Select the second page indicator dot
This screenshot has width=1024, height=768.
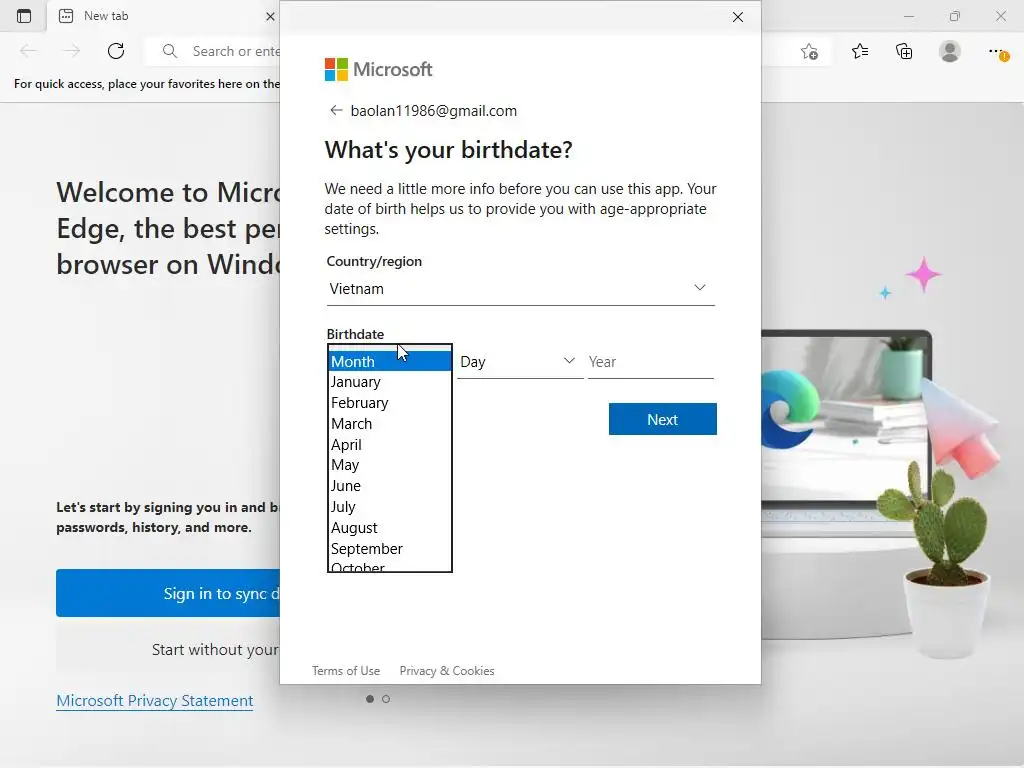[386, 699]
